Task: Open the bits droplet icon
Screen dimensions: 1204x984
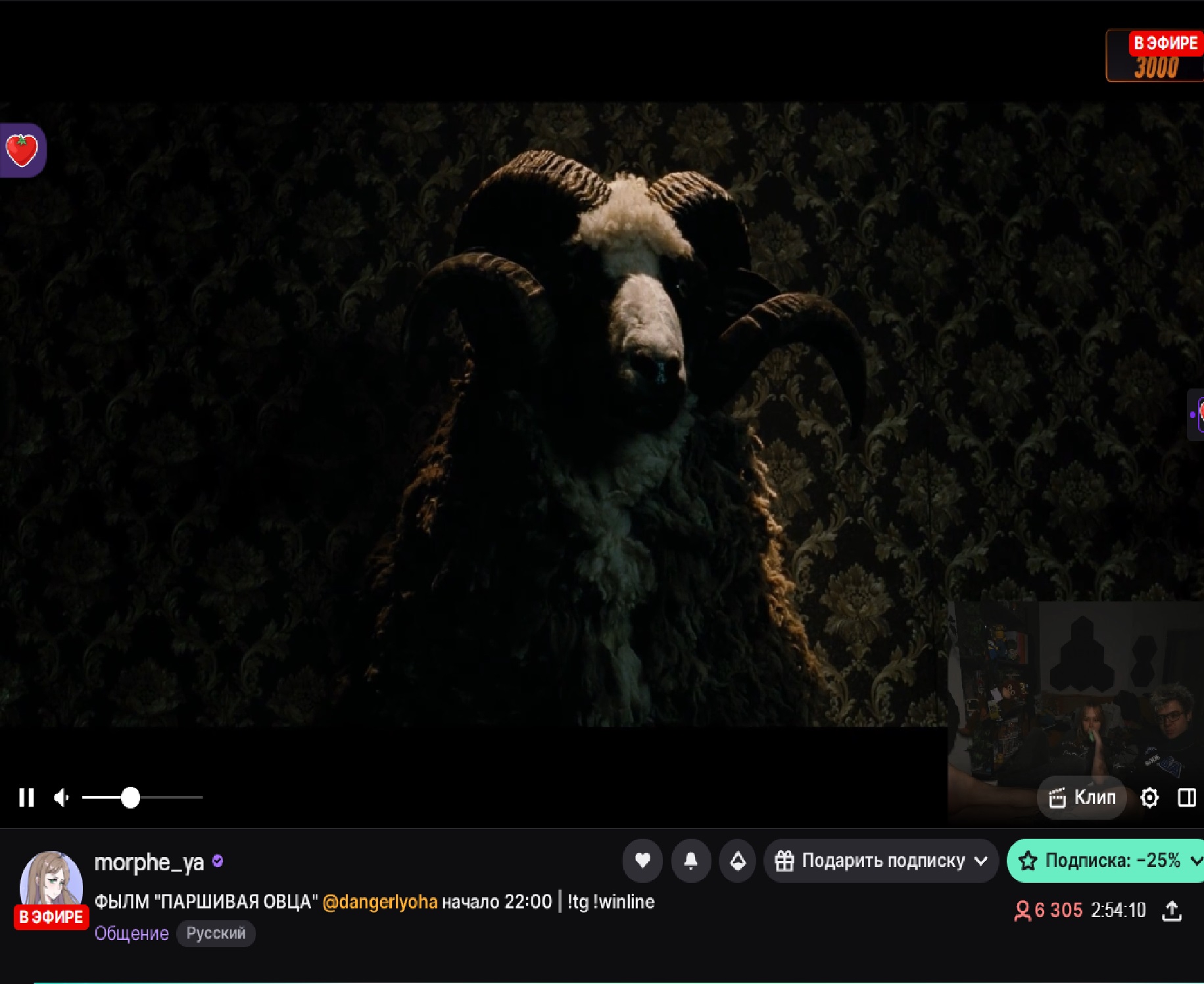Action: [x=738, y=860]
